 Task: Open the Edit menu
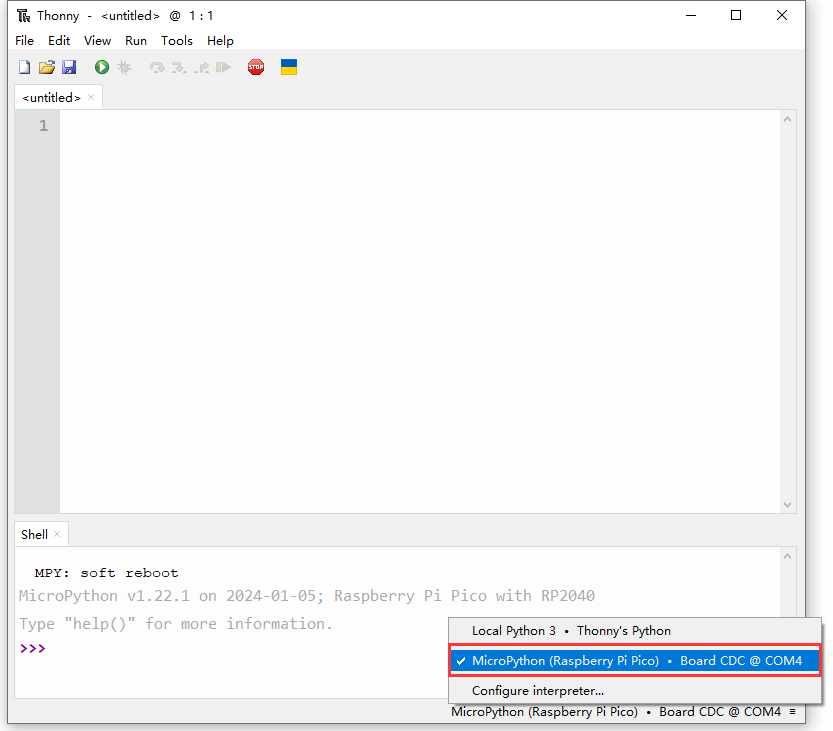[x=59, y=41]
